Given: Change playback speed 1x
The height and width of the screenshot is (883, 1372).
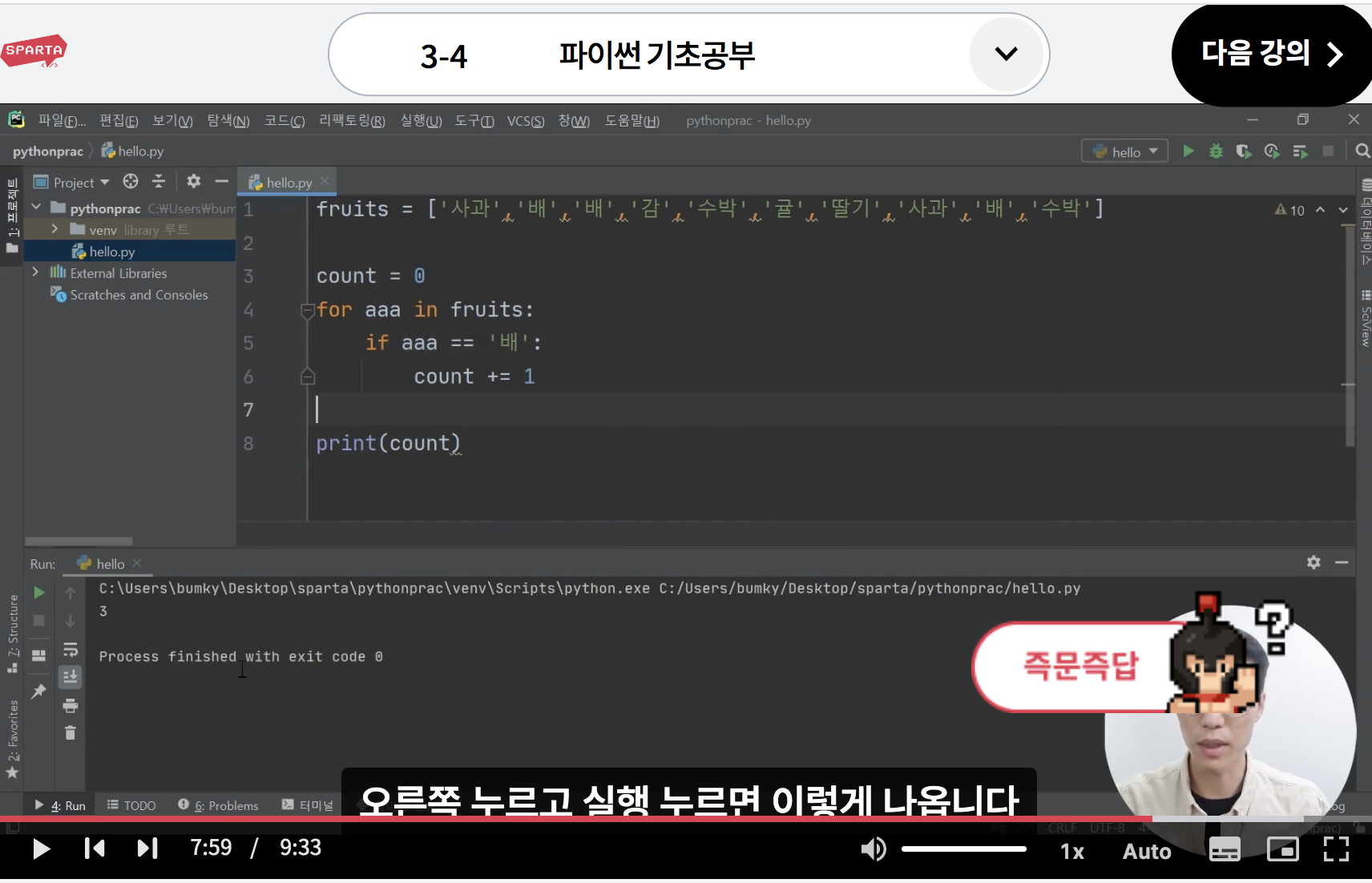Looking at the screenshot, I should coord(1072,851).
